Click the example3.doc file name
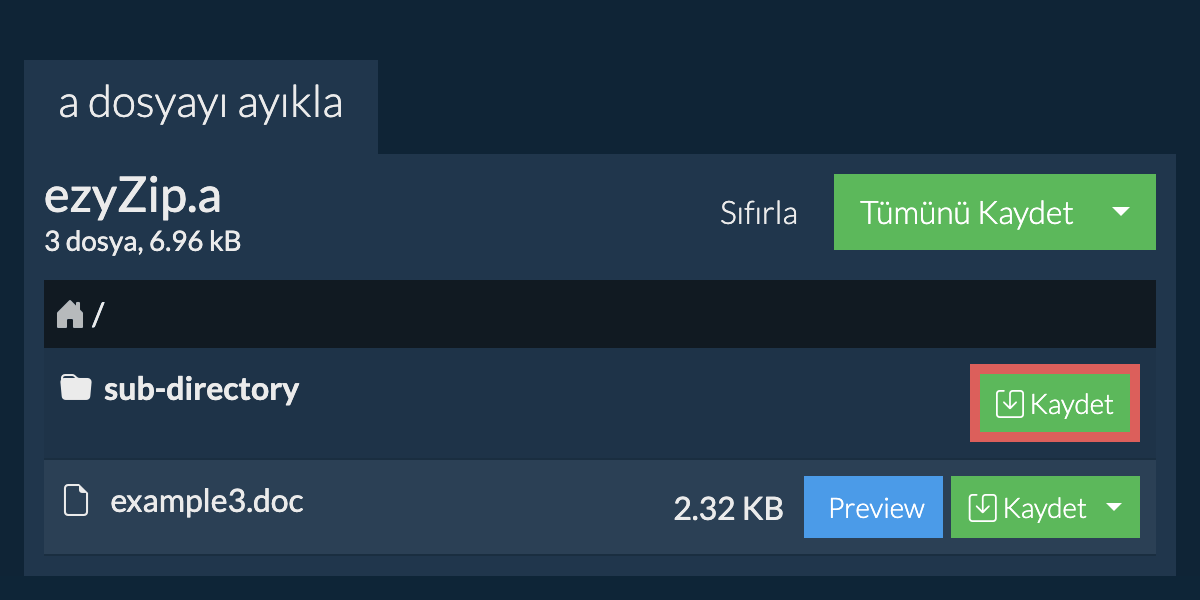Image resolution: width=1200 pixels, height=600 pixels. (x=207, y=500)
